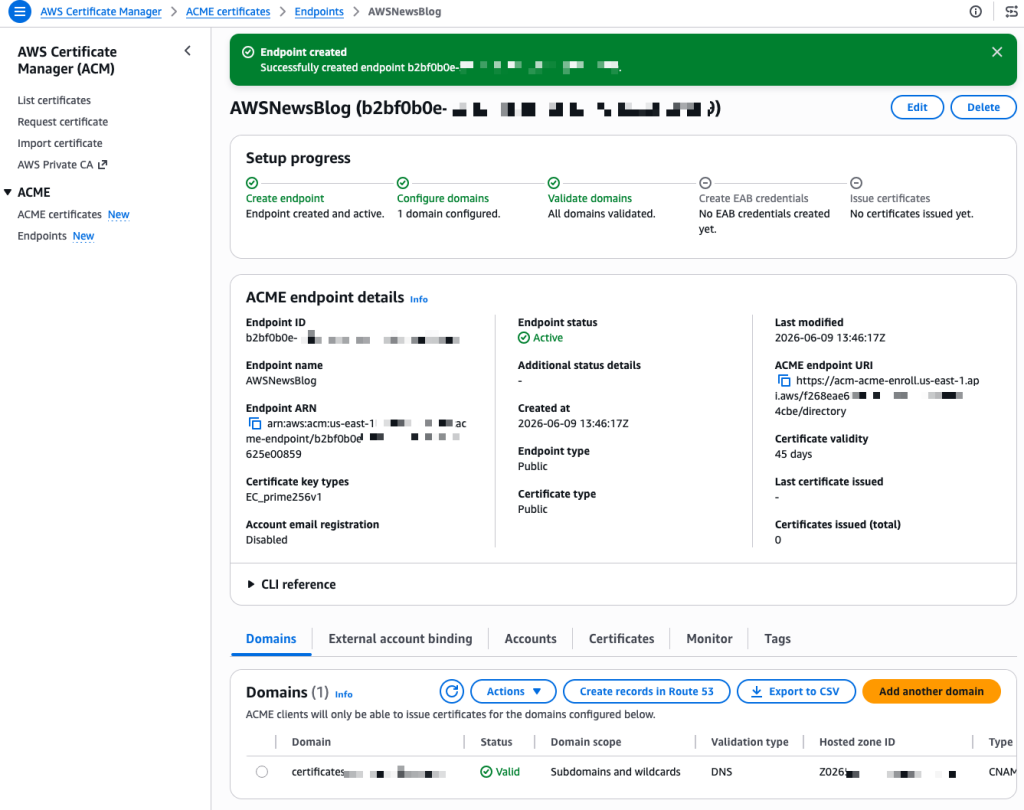Viewport: 1024px width, 810px height.
Task: Click Info link next to ACME endpoint details
Action: 419,299
